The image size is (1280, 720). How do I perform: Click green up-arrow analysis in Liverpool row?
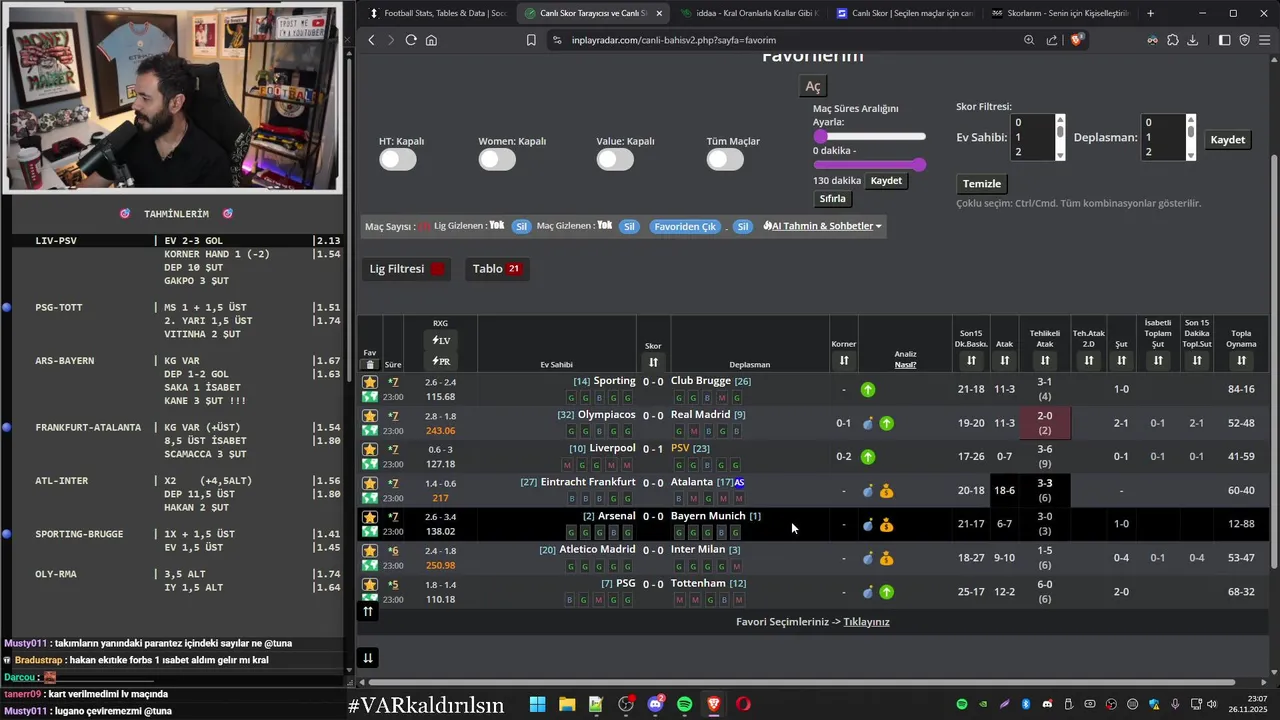[x=868, y=457]
